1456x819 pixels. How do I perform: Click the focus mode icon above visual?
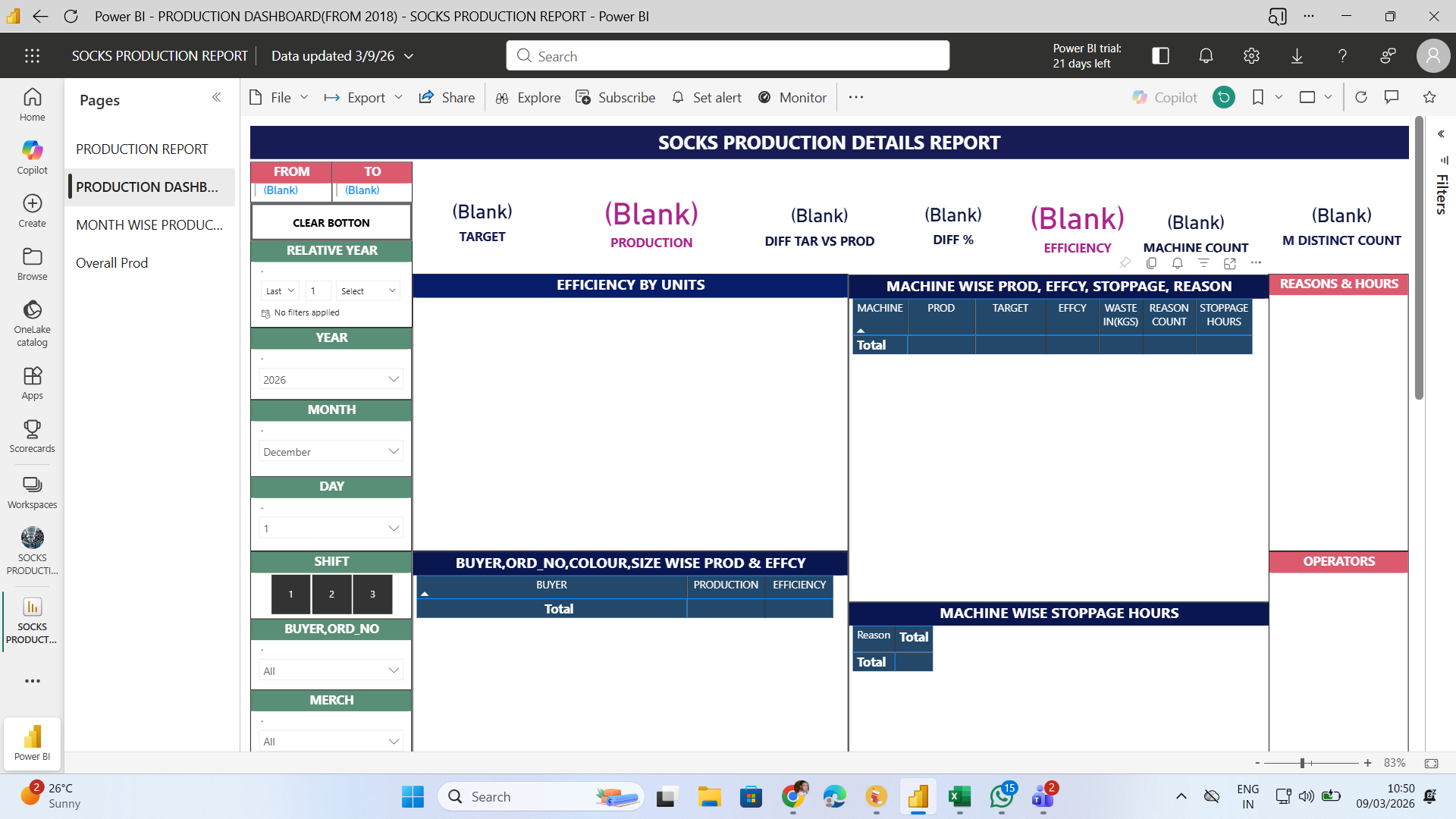[x=1230, y=263]
